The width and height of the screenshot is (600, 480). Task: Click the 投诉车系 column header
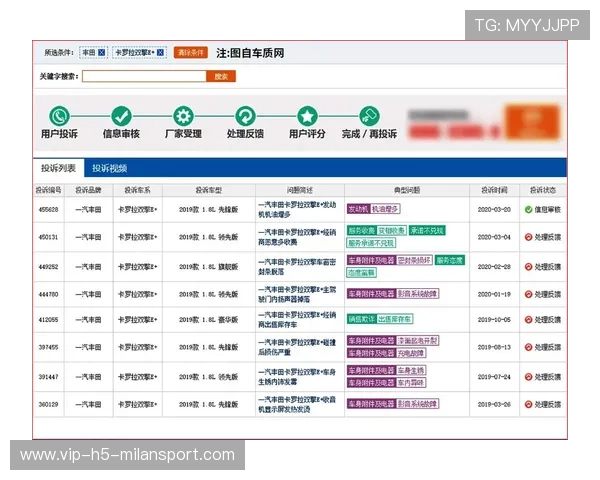[137, 190]
